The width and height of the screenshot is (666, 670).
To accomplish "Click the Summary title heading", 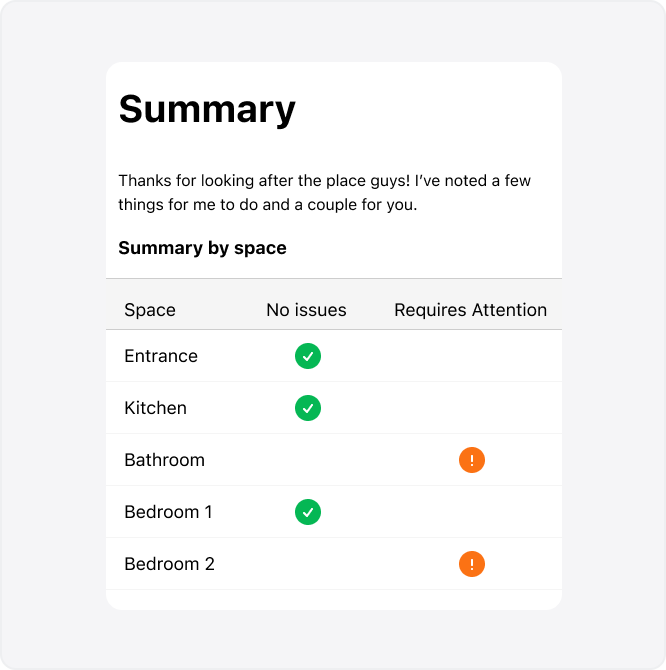I will (207, 109).
